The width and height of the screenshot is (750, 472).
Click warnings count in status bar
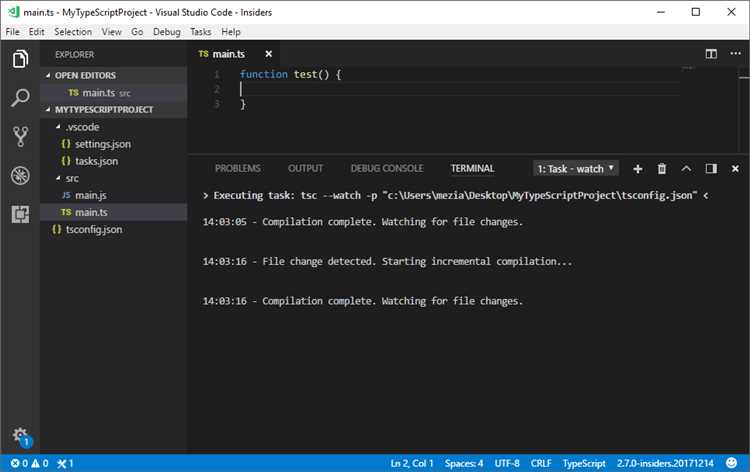tap(40, 463)
